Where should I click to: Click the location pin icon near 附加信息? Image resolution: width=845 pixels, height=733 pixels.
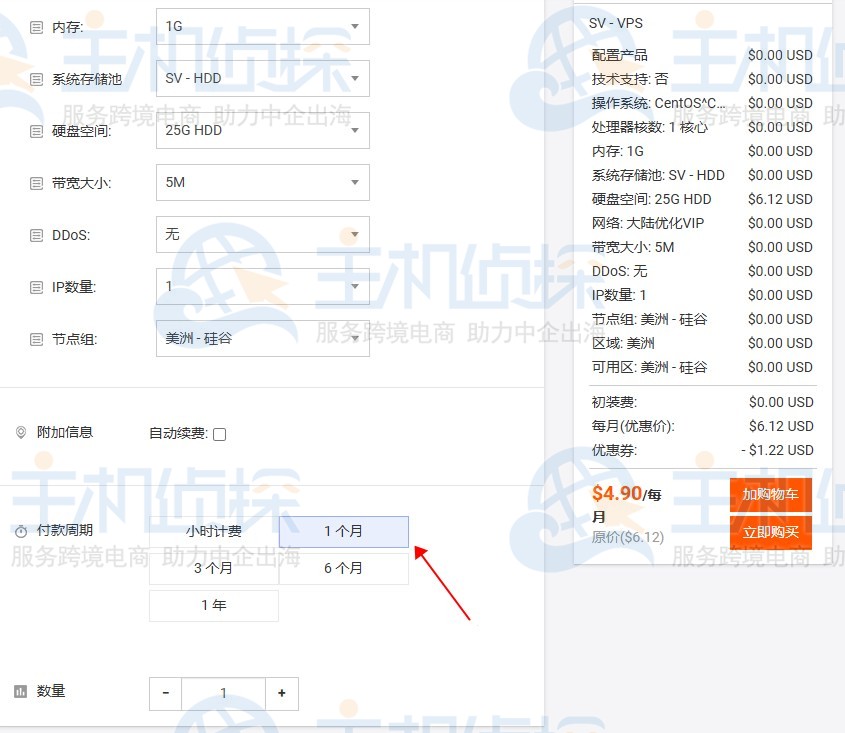coord(22,434)
